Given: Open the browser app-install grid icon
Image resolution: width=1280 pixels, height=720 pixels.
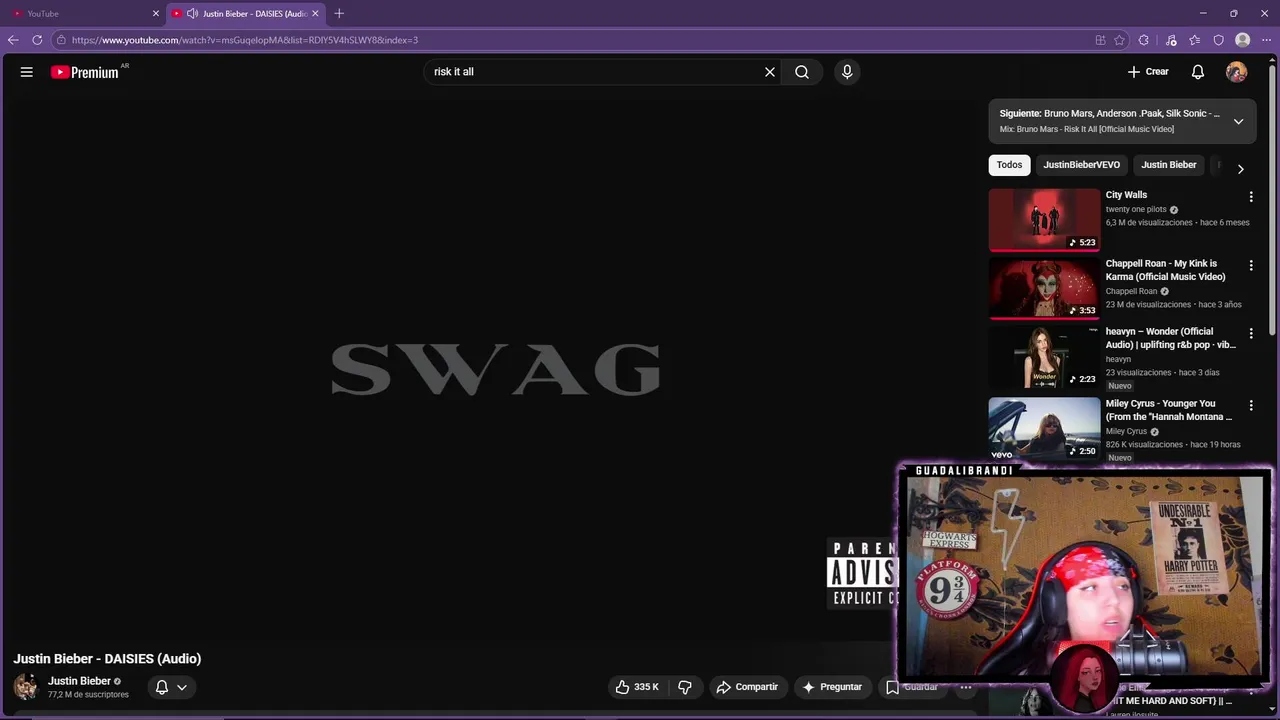Looking at the screenshot, I should click(1100, 40).
